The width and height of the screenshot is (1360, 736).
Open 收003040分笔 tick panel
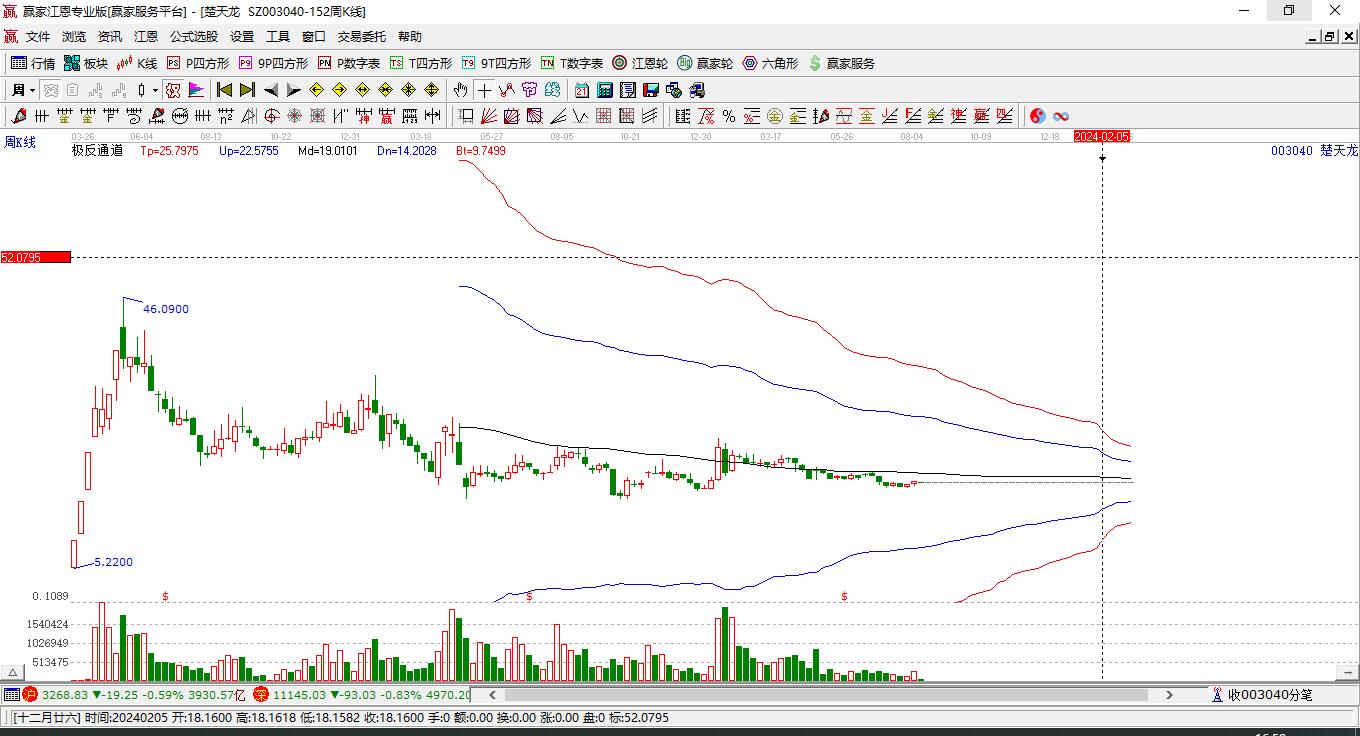[1262, 694]
